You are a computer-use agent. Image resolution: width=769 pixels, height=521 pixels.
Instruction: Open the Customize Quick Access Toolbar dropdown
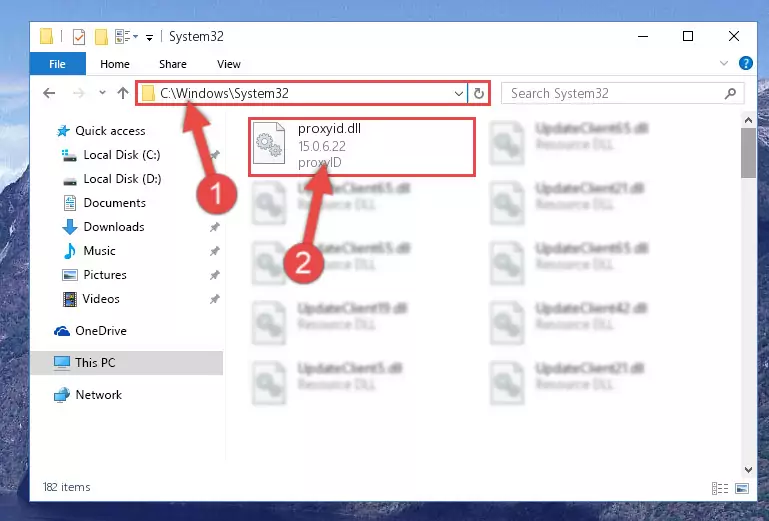(x=149, y=37)
